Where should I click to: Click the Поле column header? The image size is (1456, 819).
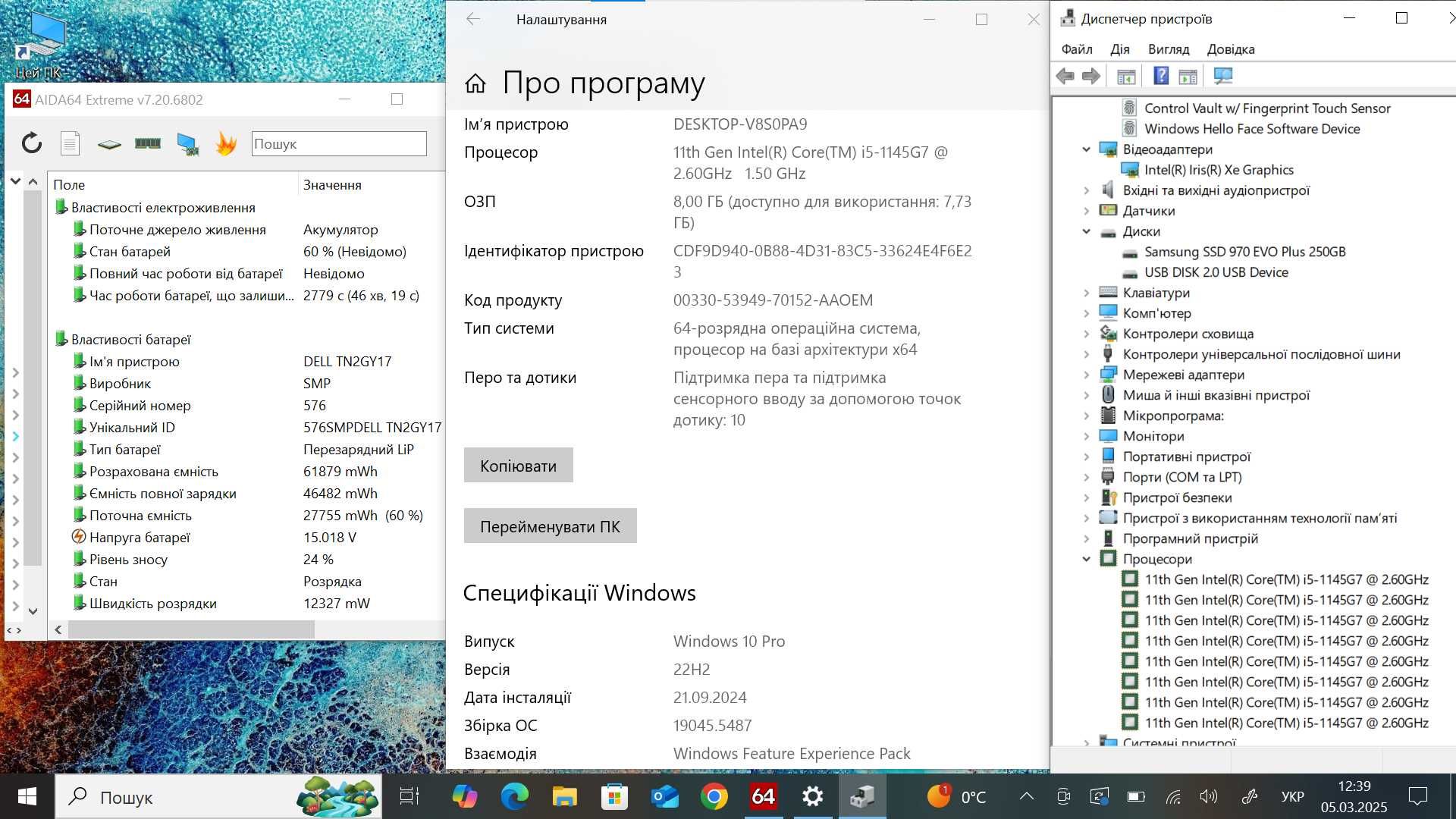click(173, 184)
